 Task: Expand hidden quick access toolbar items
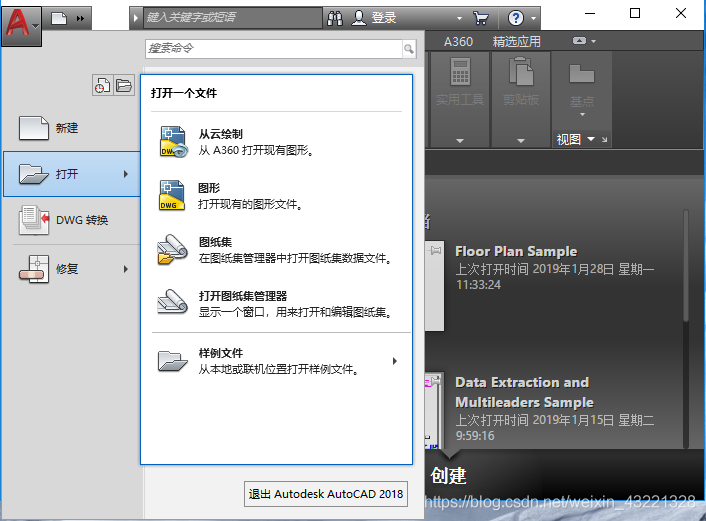click(80, 18)
